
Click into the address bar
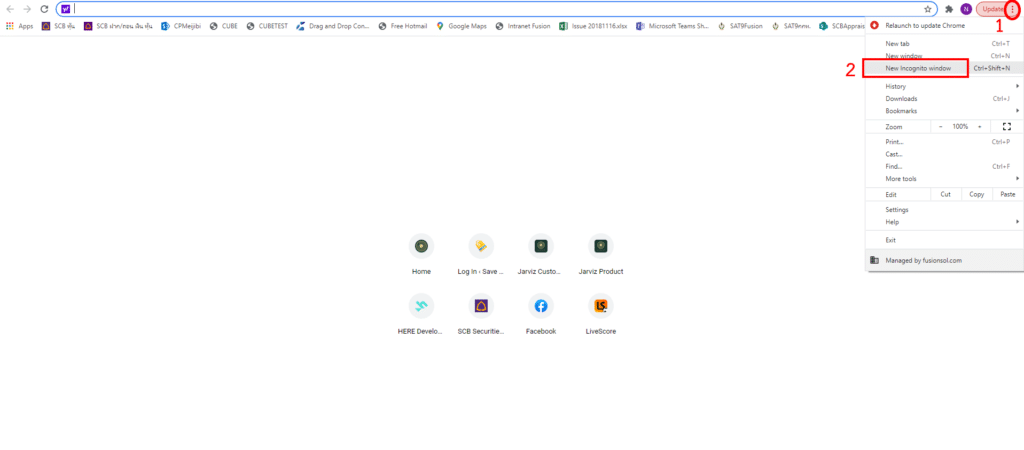[x=500, y=9]
